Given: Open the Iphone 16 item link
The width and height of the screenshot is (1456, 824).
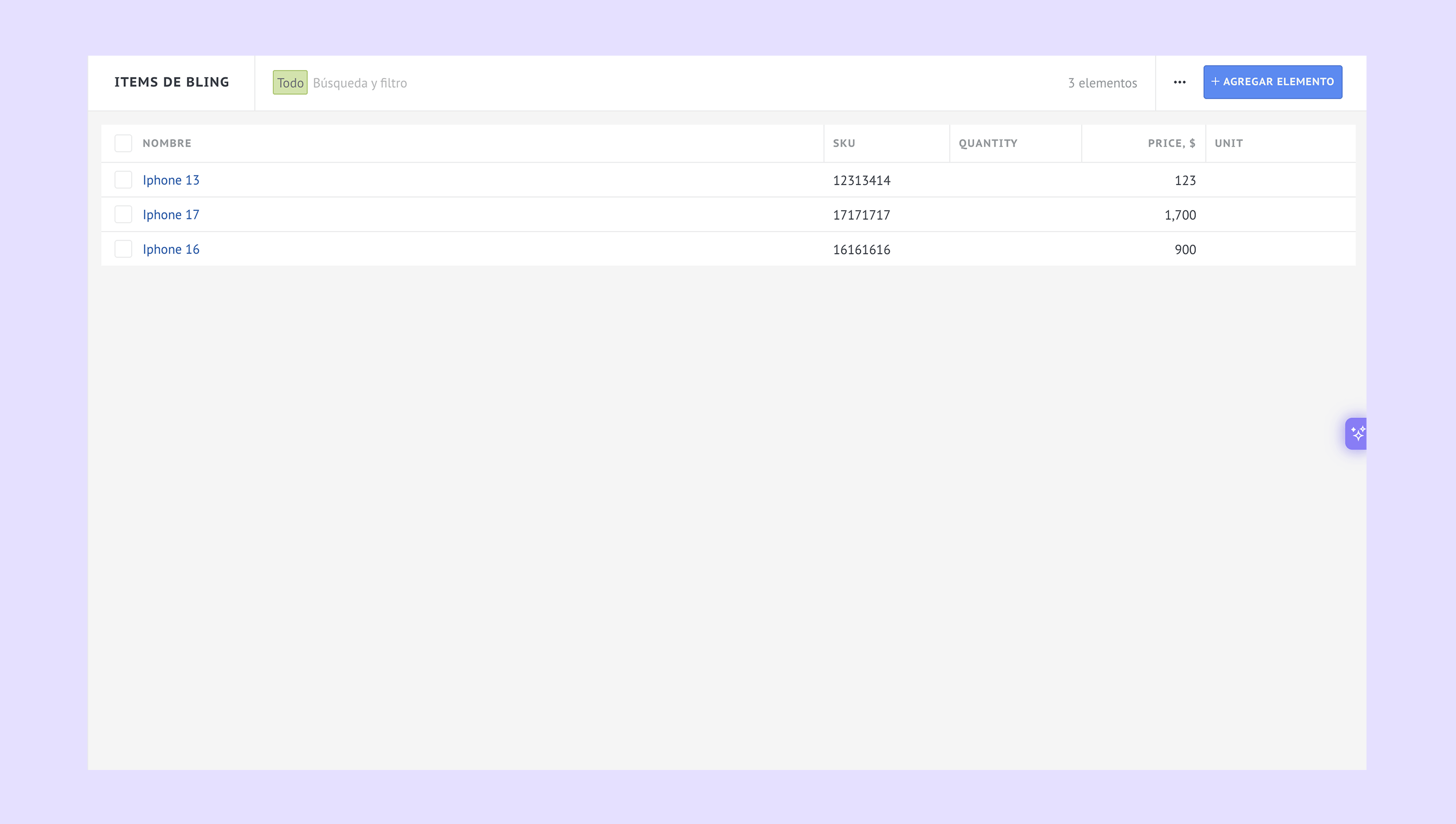Looking at the screenshot, I should coord(170,249).
